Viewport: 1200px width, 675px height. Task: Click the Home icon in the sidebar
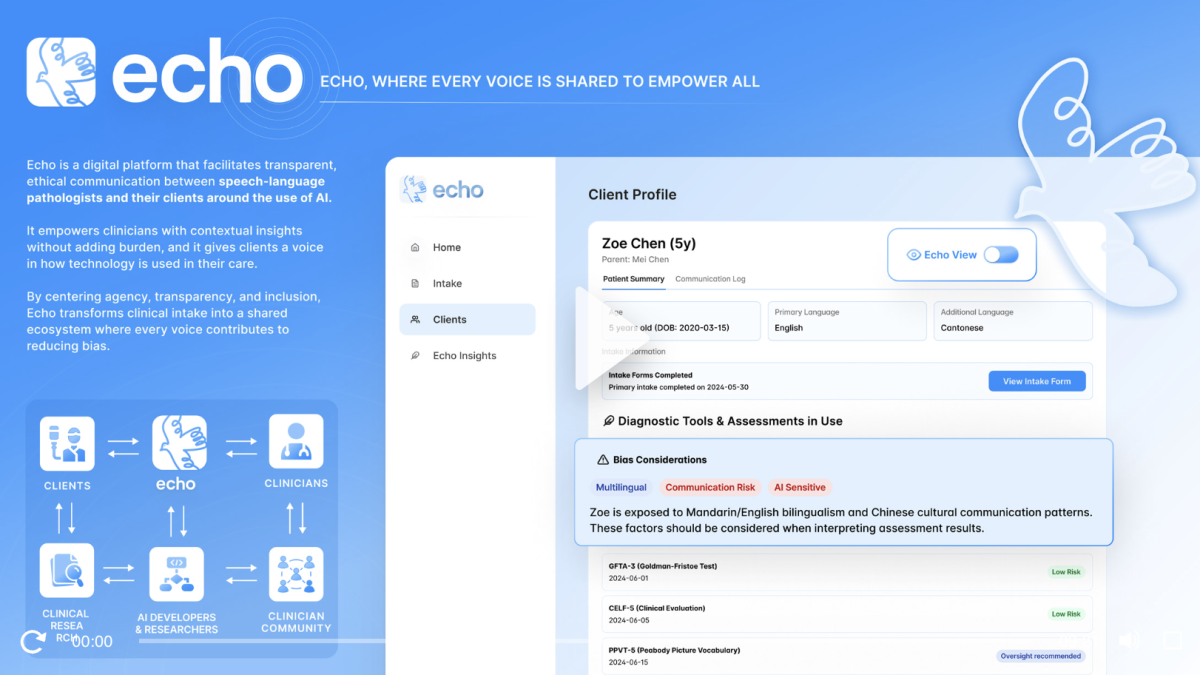pyautogui.click(x=415, y=248)
